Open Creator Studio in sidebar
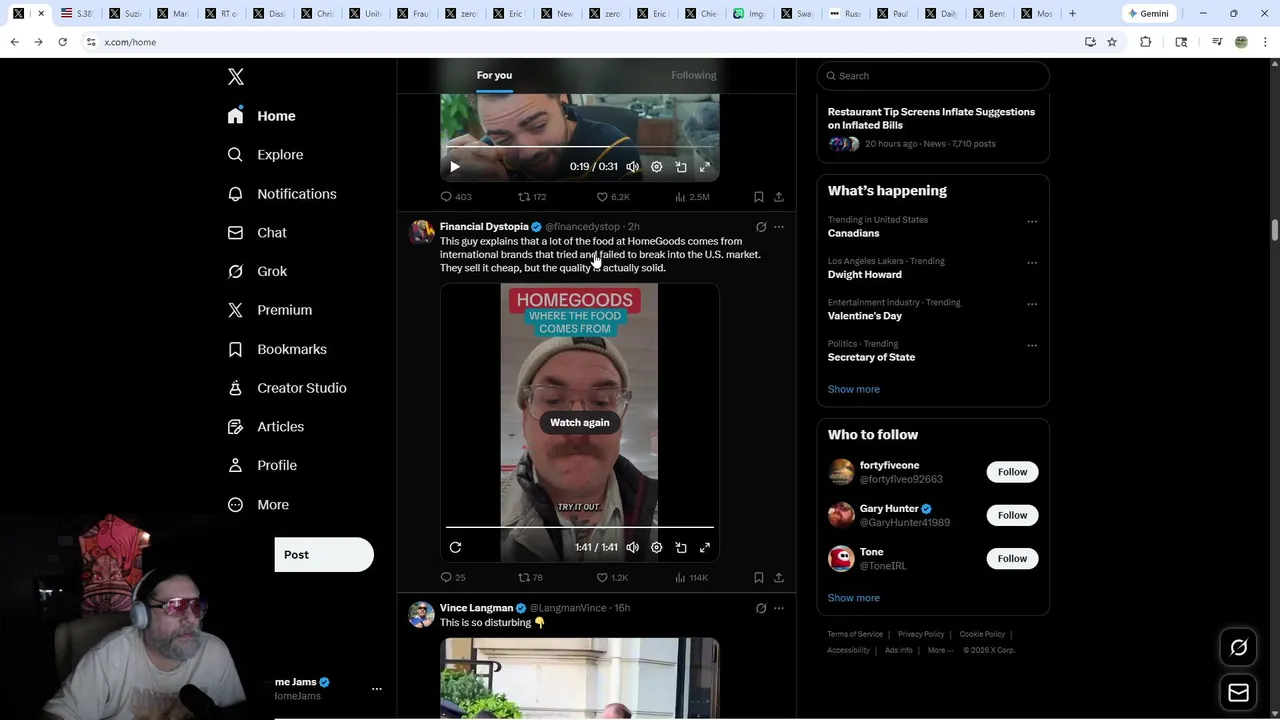Screen dimensions: 1280x720 tap(287, 388)
